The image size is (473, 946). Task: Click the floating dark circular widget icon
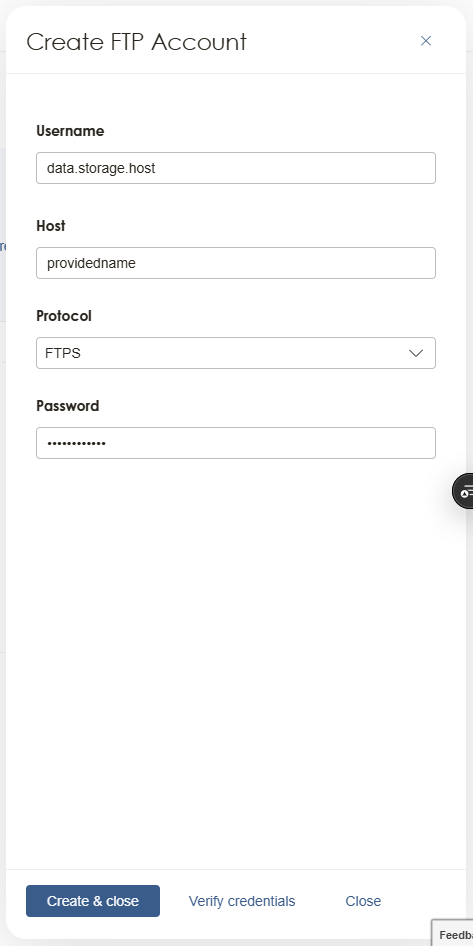click(463, 491)
